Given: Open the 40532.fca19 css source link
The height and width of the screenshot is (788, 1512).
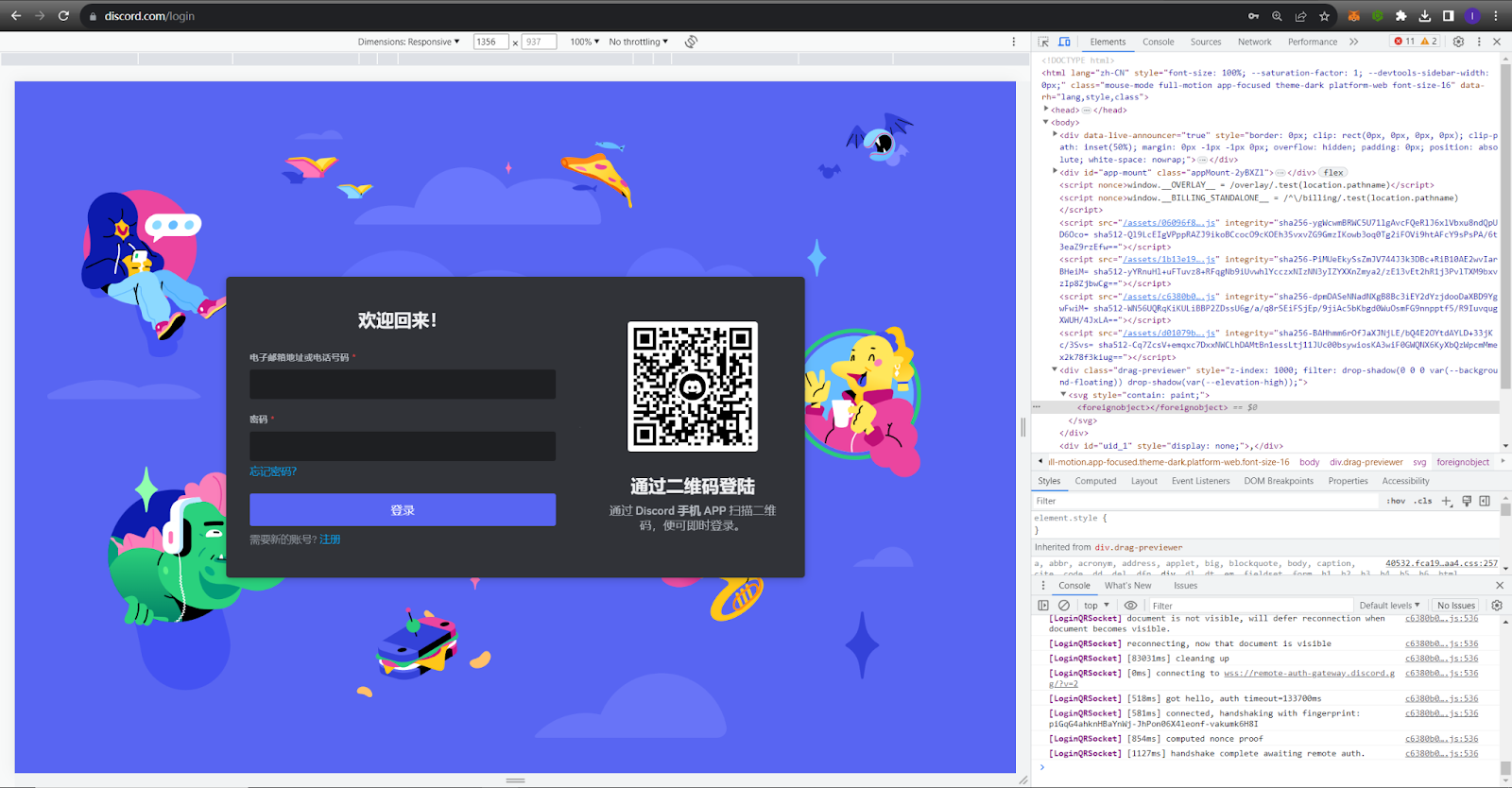Looking at the screenshot, I should (x=1441, y=563).
